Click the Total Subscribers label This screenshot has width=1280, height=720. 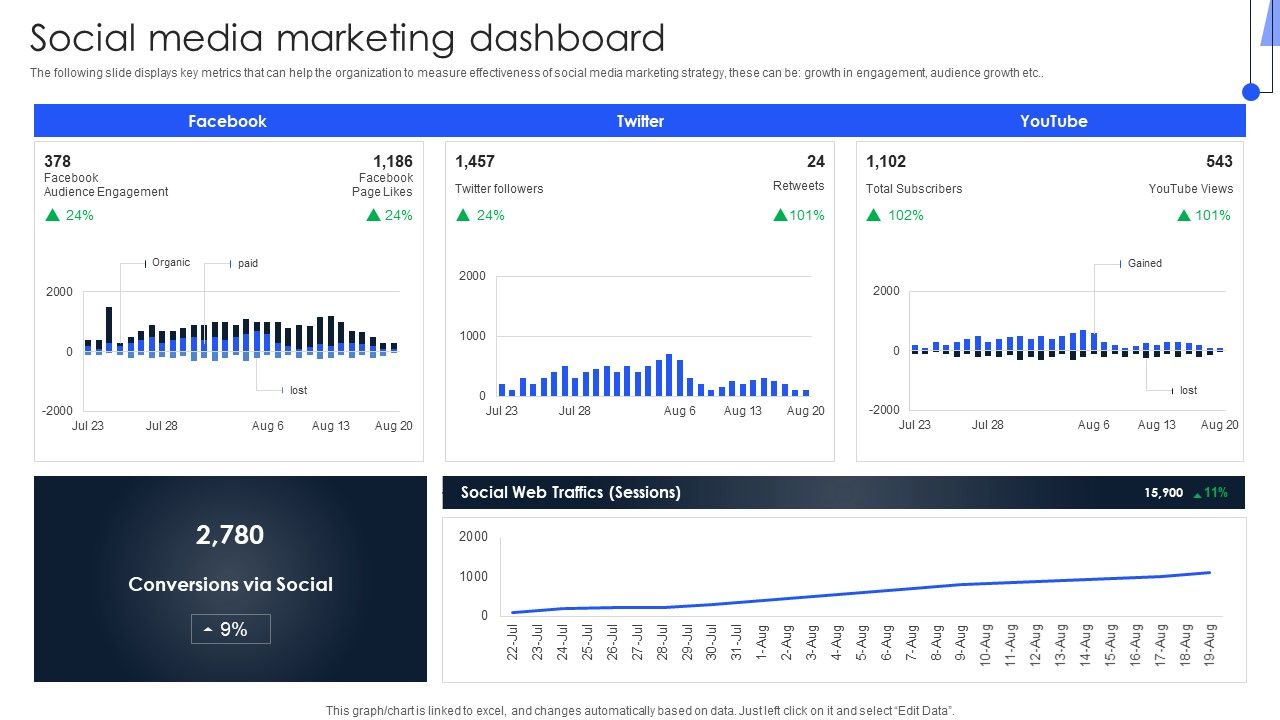(914, 189)
